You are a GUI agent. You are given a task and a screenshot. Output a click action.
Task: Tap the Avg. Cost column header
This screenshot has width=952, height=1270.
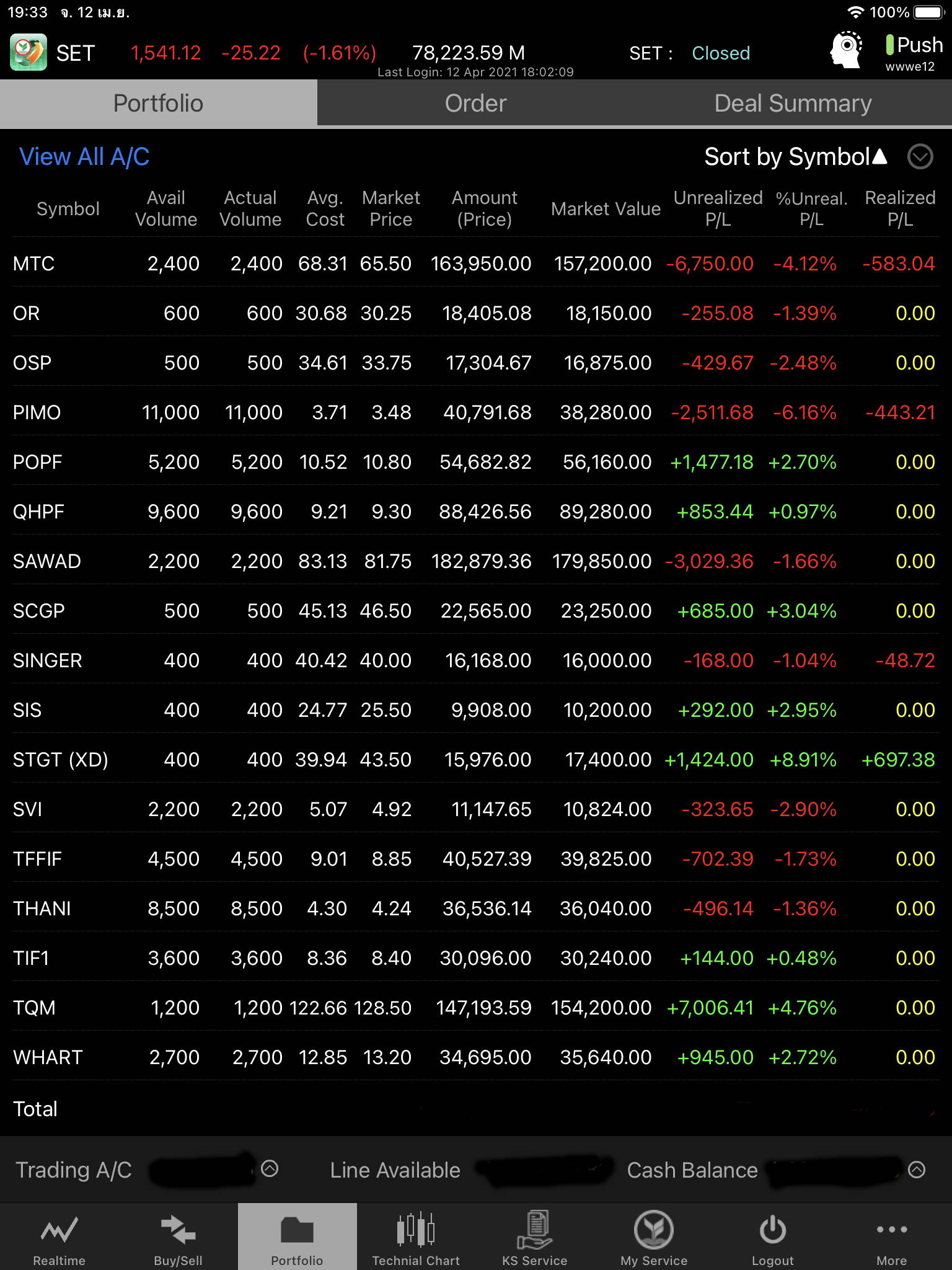[x=325, y=208]
